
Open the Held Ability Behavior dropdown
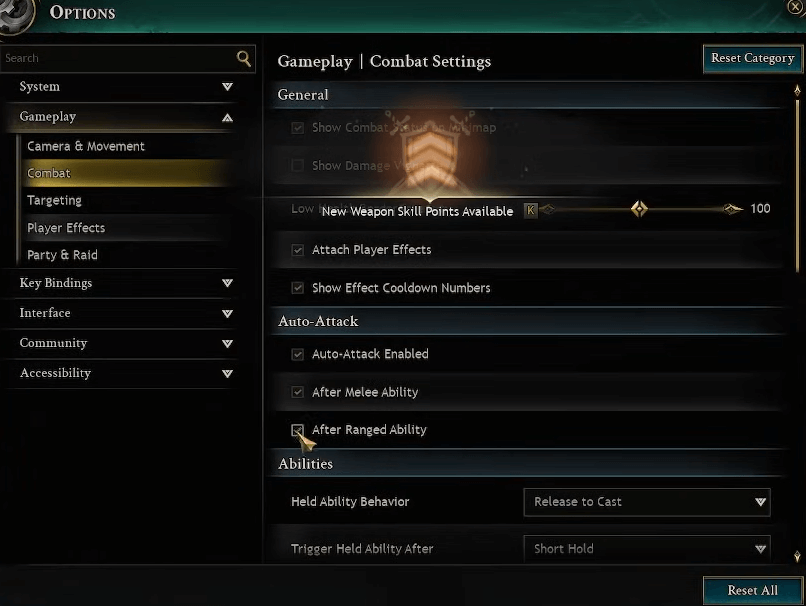click(646, 502)
